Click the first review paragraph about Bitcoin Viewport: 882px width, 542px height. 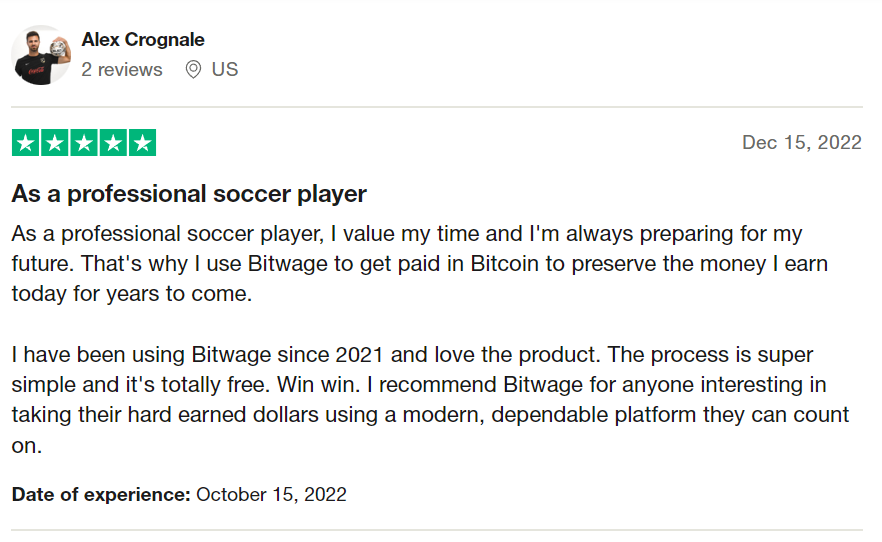coord(420,264)
